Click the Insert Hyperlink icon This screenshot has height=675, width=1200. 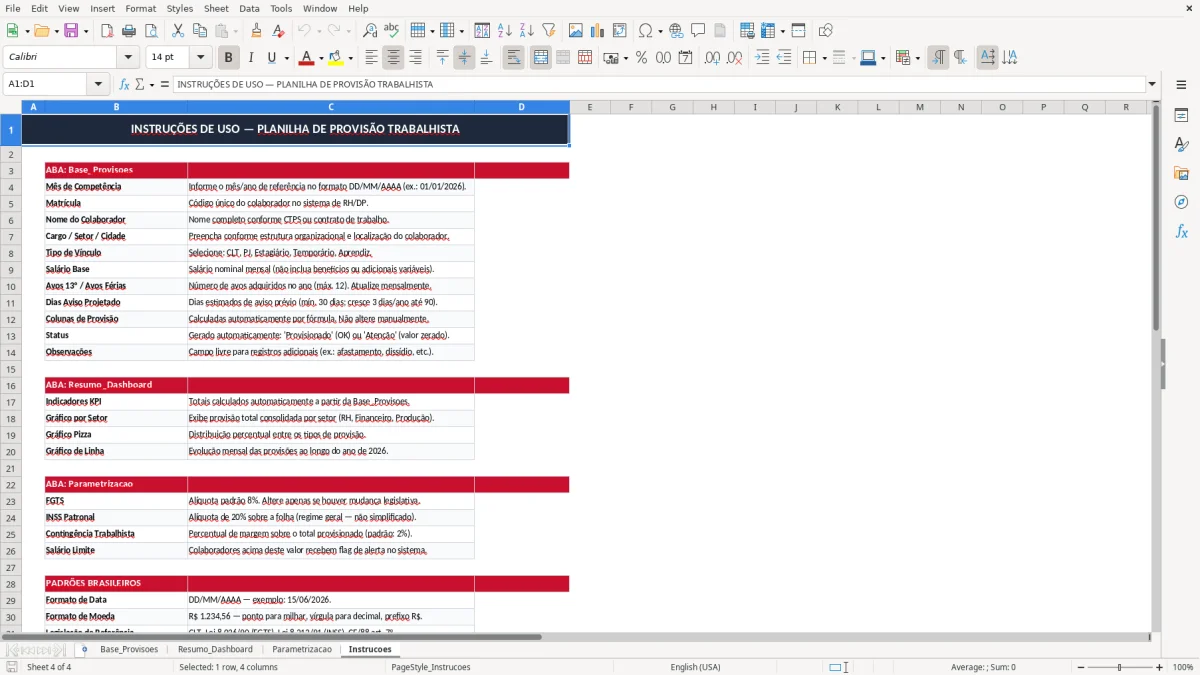(677, 31)
